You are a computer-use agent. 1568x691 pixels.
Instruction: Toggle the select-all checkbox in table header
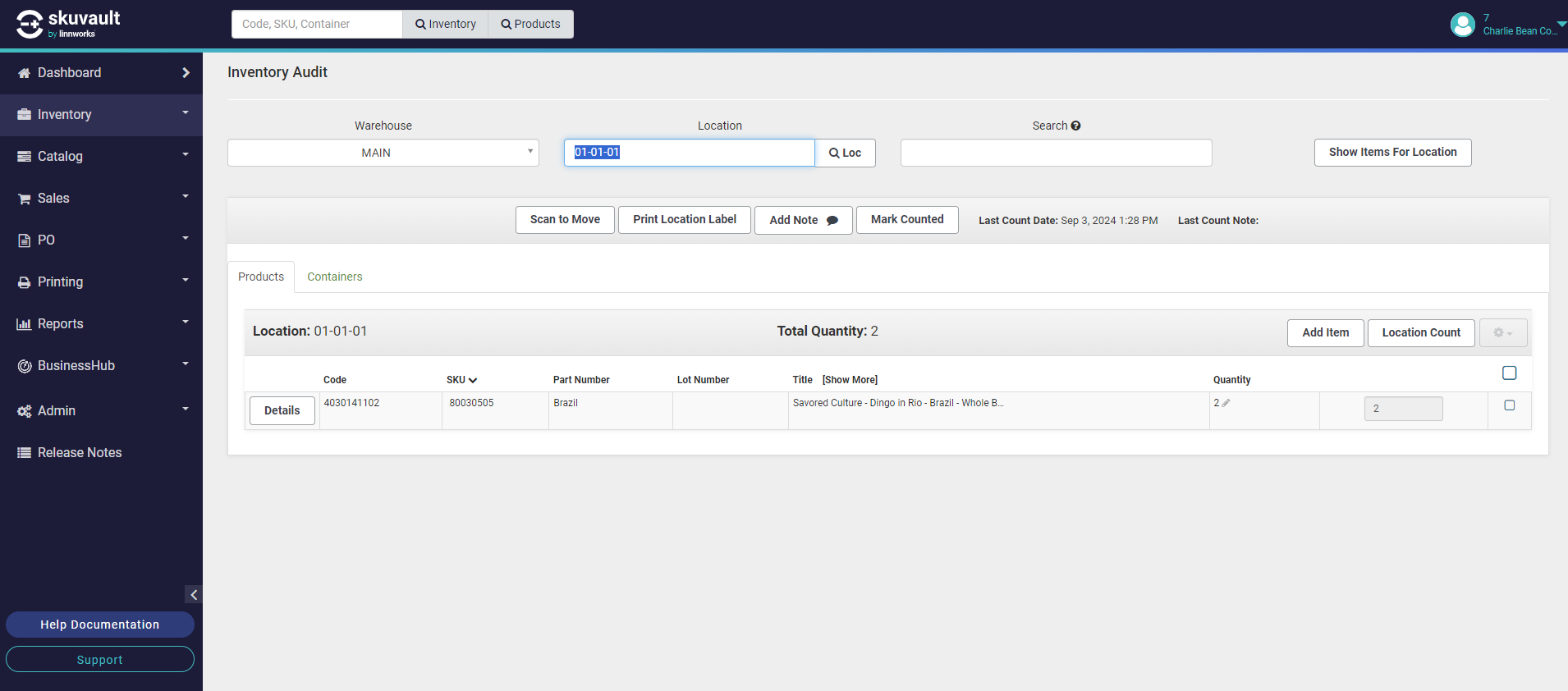pos(1509,373)
